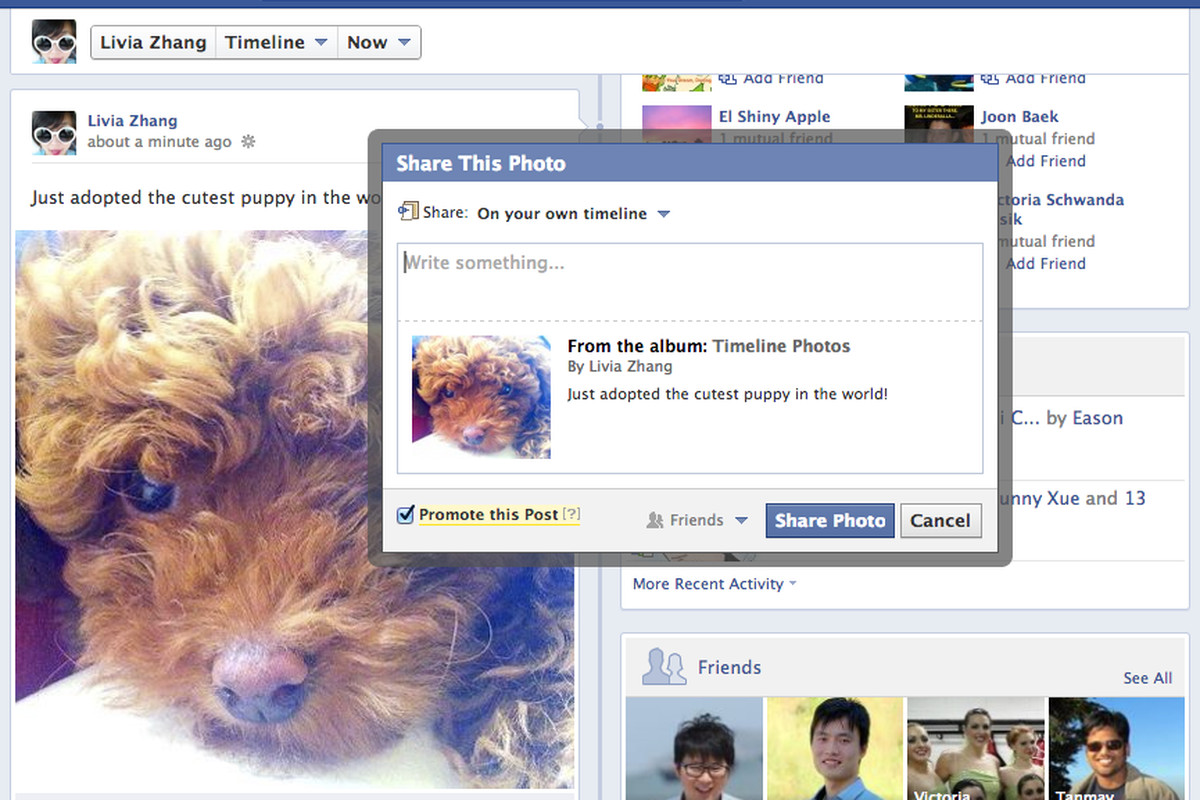Click the profile avatar in the top bar
The image size is (1200, 800).
point(54,42)
